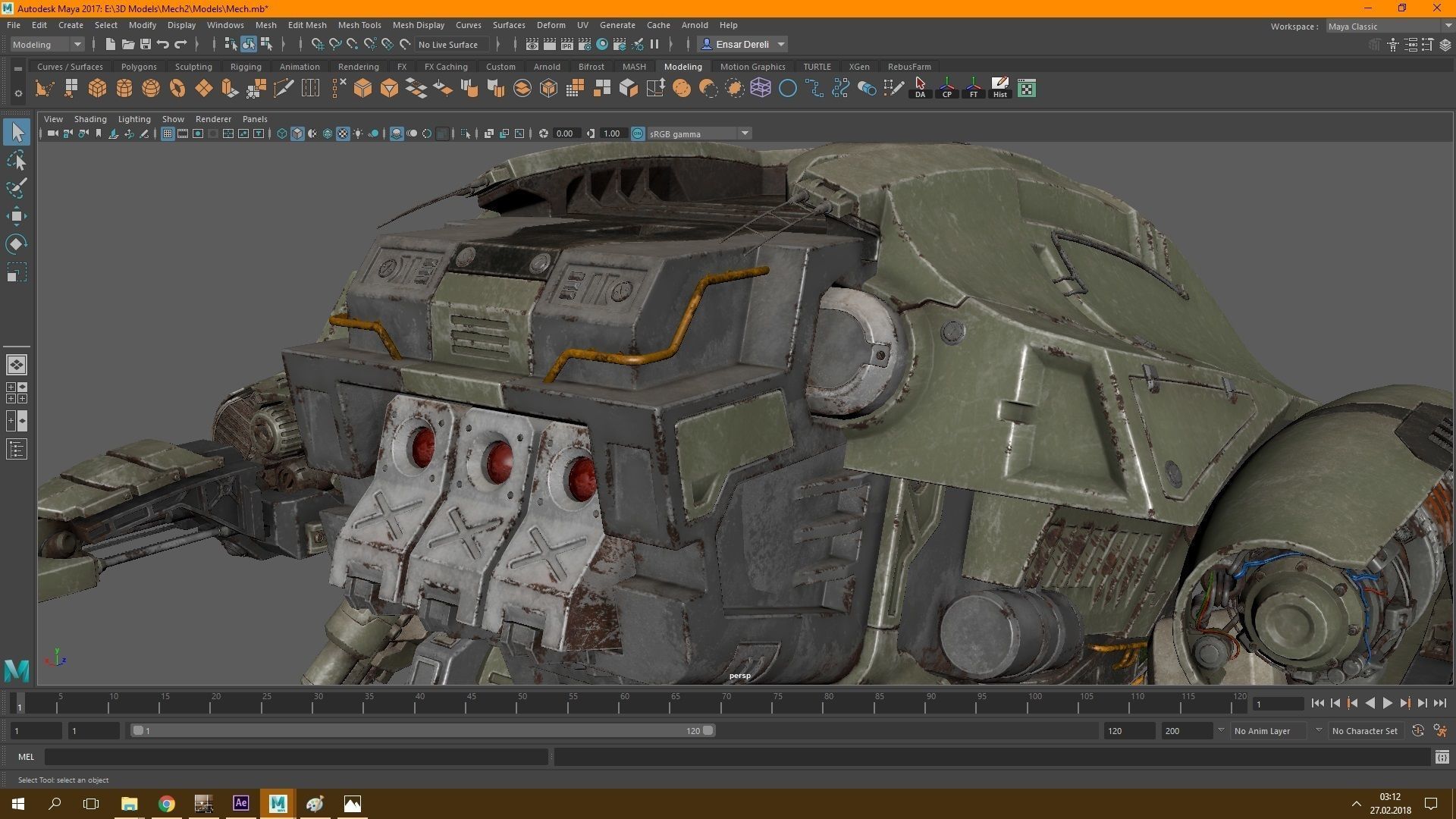Select the Lasso tool in toolbox
Screen dimensions: 1456x819
coord(17,160)
